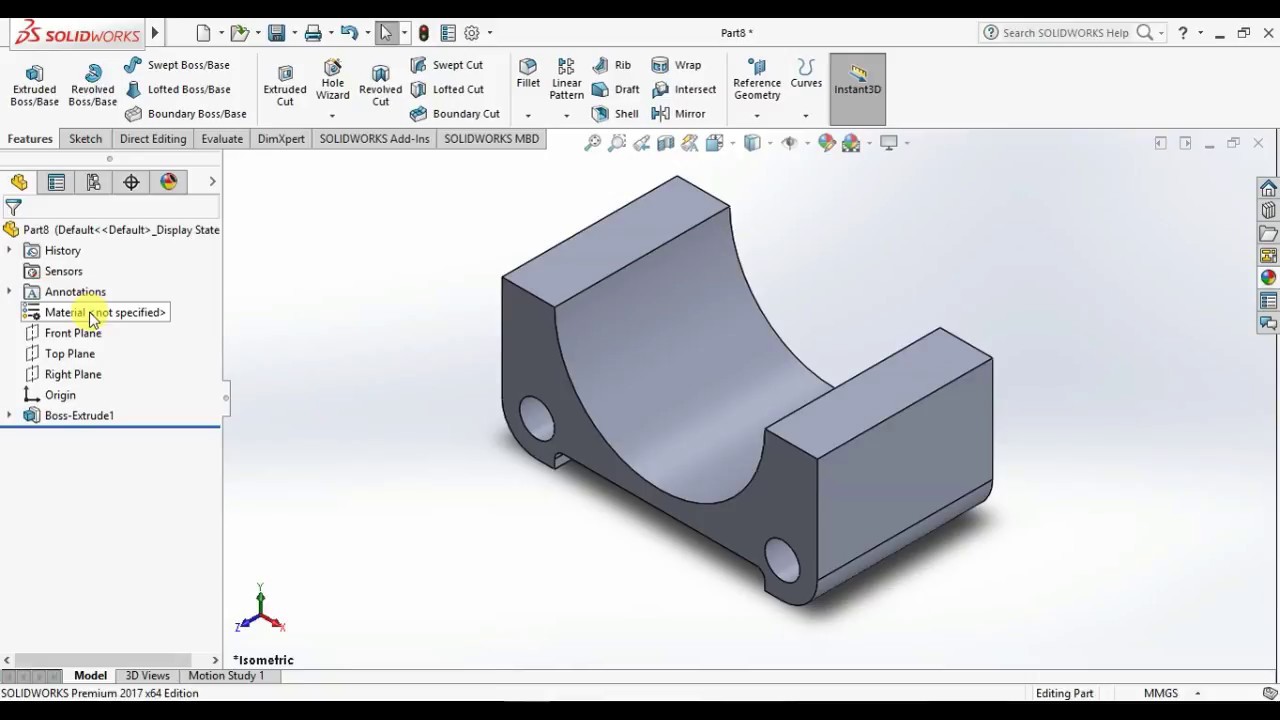Select the Swept Boss/Base command
1280x720 pixels.
177,65
